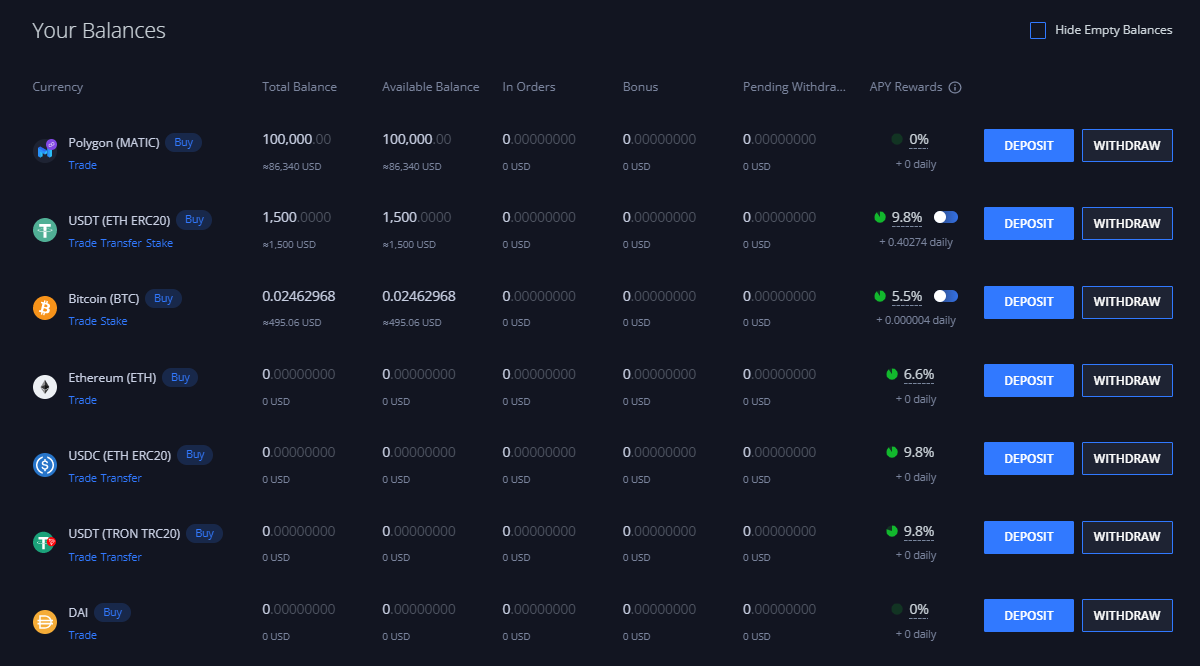1200x666 pixels.
Task: Open the Transfer link under USDC
Action: pos(121,478)
